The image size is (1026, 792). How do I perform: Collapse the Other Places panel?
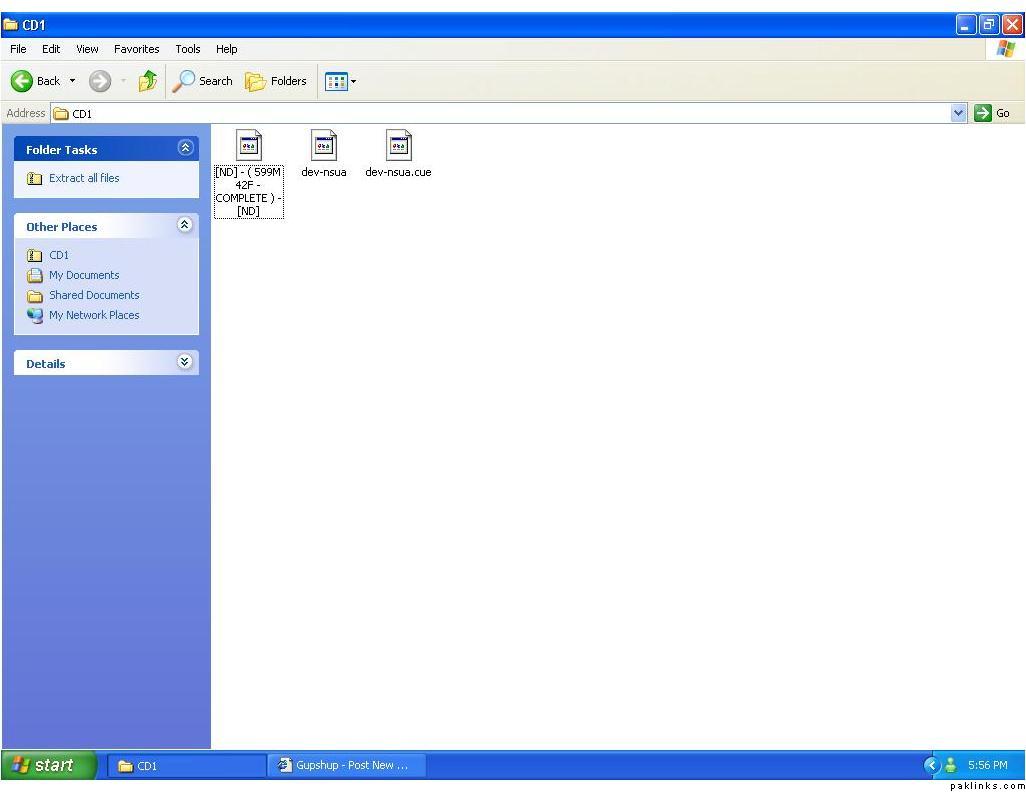[x=185, y=225]
